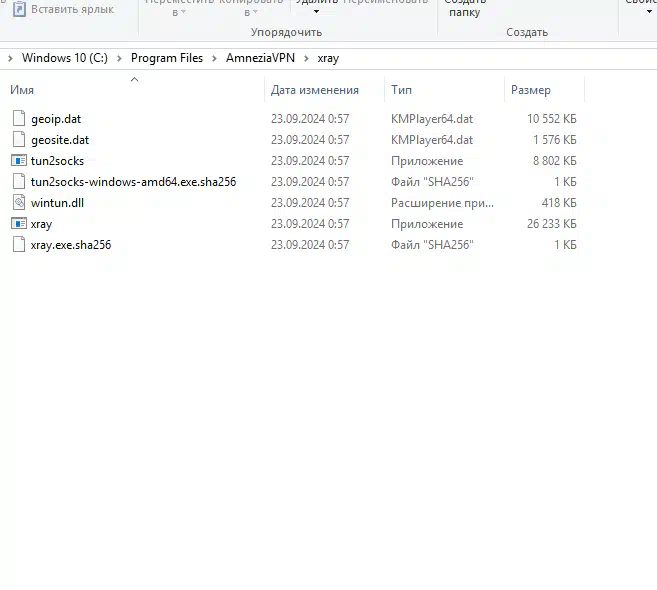Expand the chevron after AmneziaVPN
Screen dimensions: 657x590
point(306,58)
